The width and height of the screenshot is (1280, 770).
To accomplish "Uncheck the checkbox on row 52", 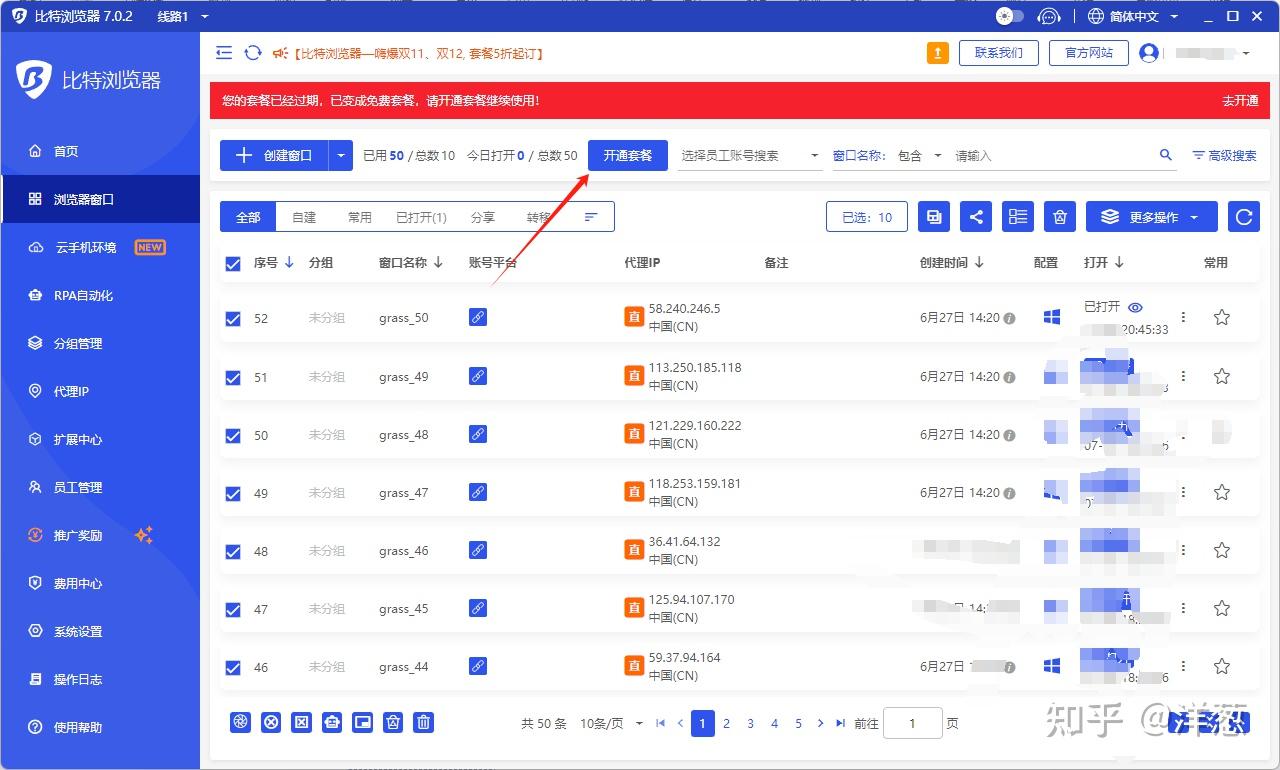I will (x=233, y=318).
